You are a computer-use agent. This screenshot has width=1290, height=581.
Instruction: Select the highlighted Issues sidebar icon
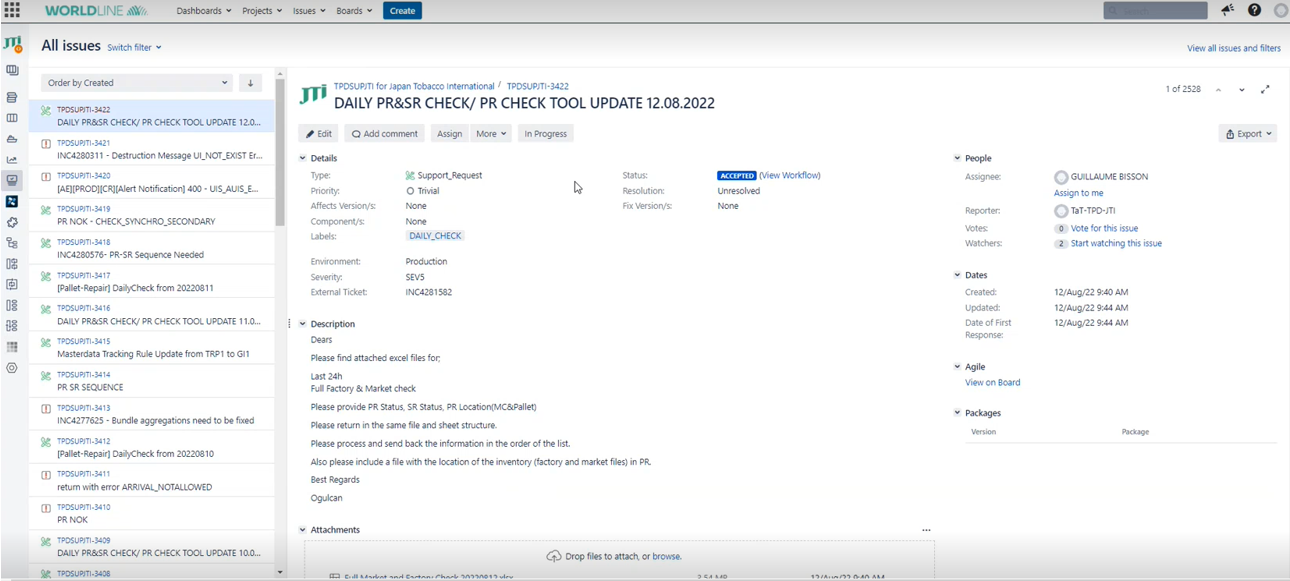tap(12, 181)
